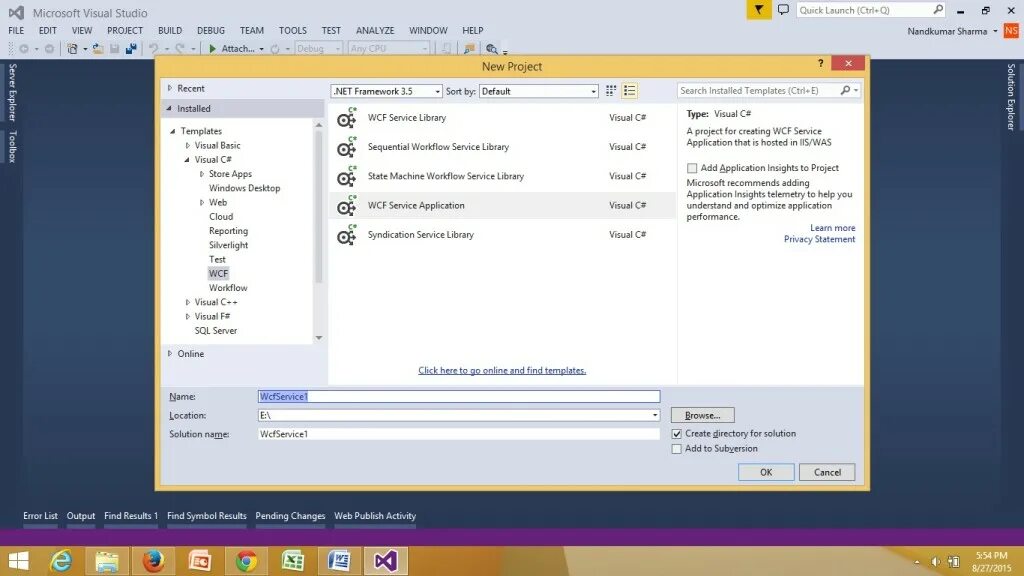
Task: Expand the Recent section
Action: (x=170, y=88)
